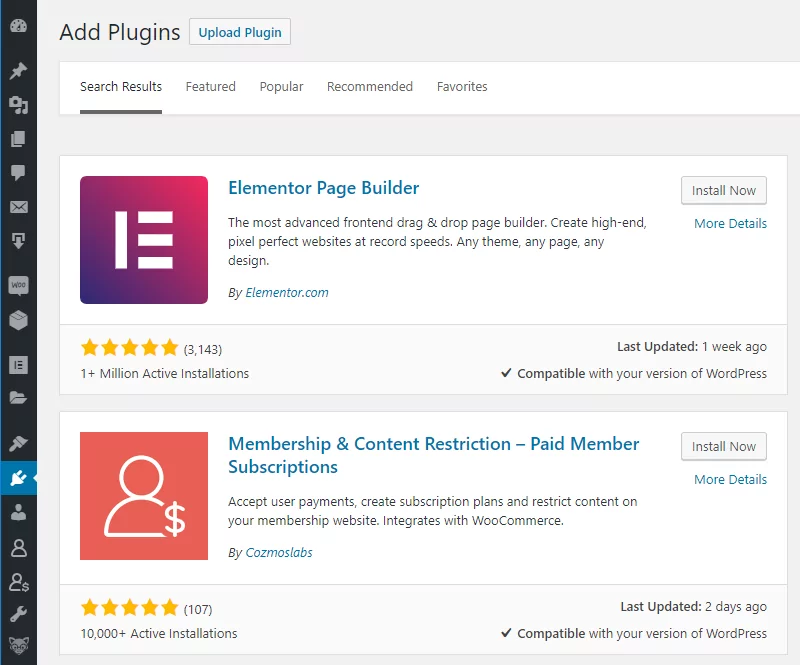
Task: Open Pages icon in admin sidebar
Action: 18,139
